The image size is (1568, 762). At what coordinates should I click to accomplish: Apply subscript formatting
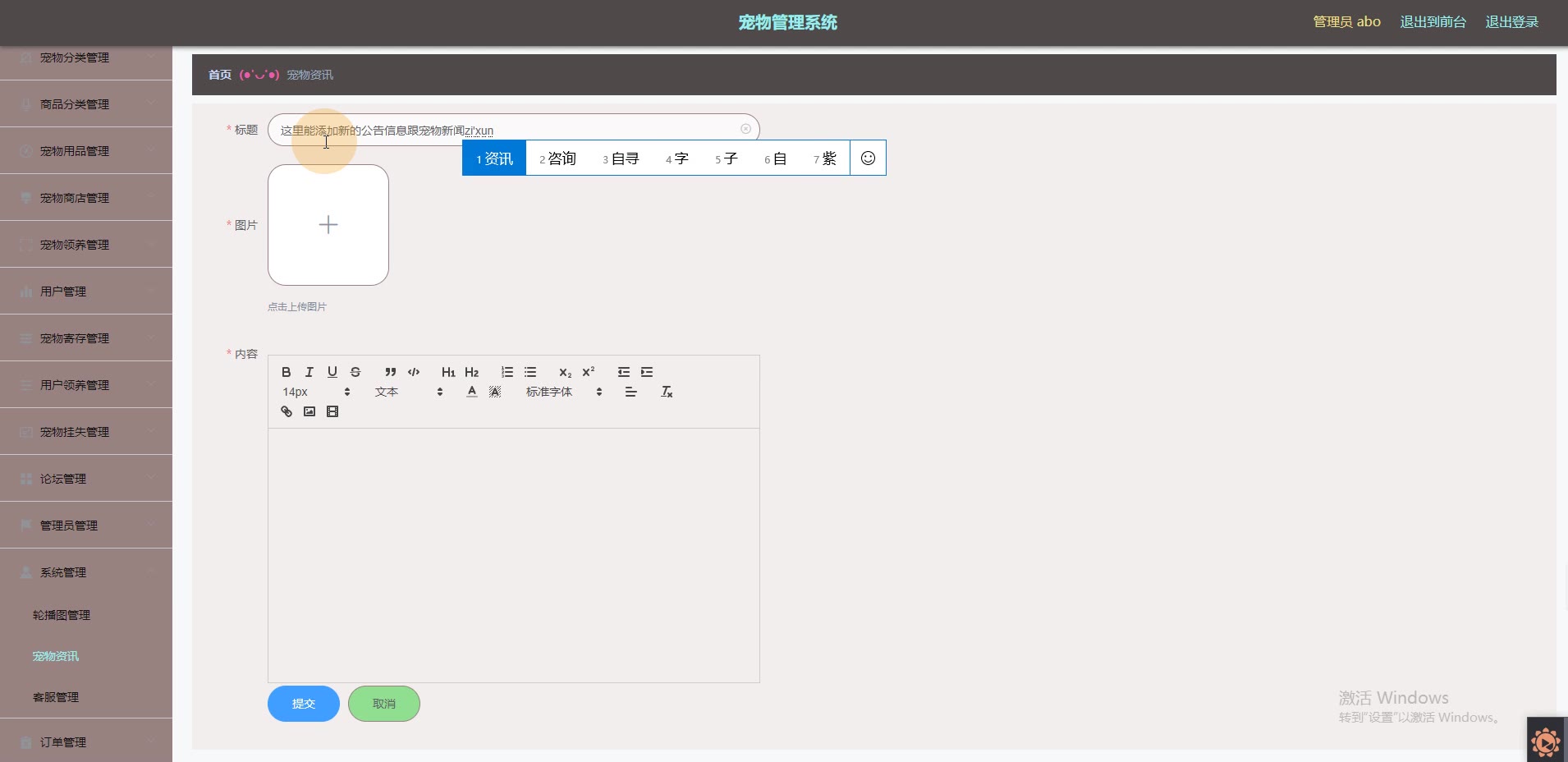(566, 372)
